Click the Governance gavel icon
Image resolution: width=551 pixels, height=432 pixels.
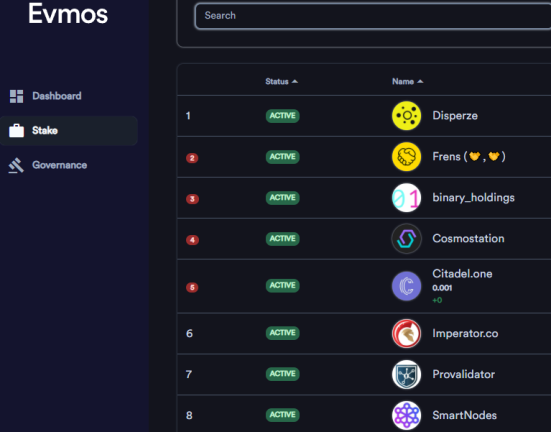[16, 165]
